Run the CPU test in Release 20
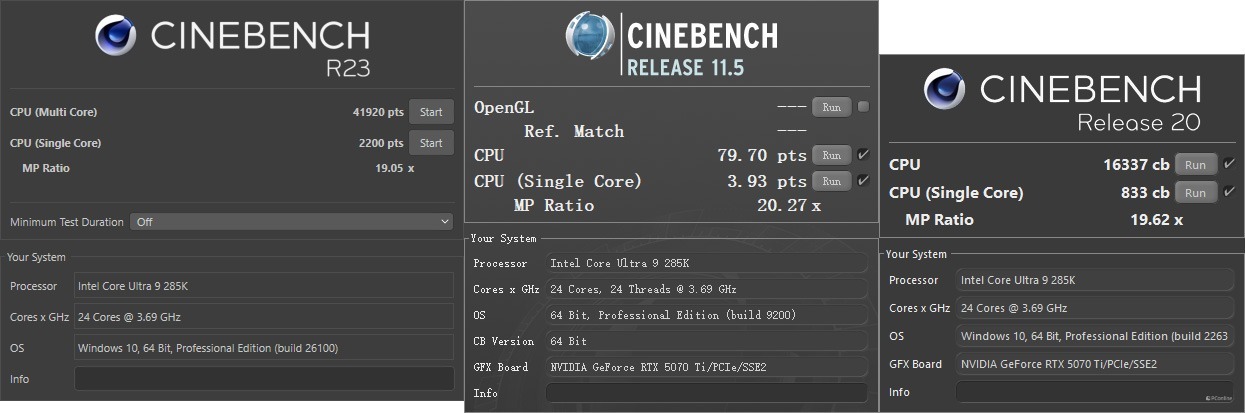This screenshot has width=1245, height=413. (x=1196, y=165)
